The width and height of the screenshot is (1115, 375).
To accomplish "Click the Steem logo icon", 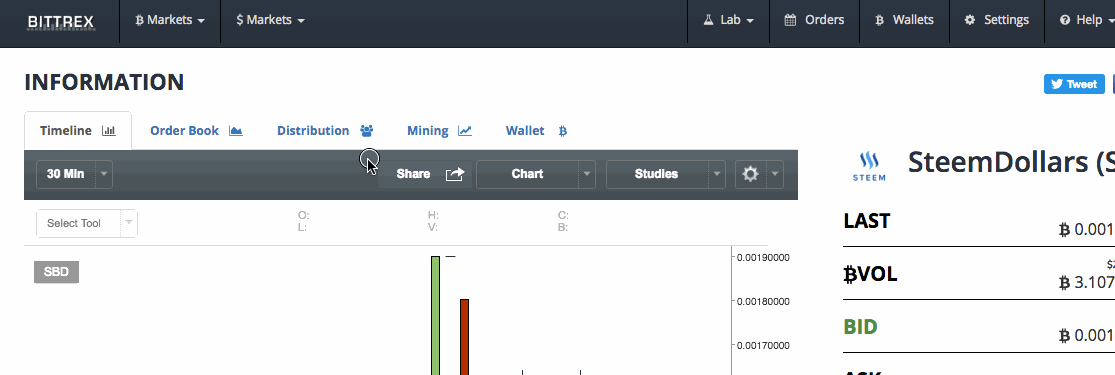I will coord(869,167).
